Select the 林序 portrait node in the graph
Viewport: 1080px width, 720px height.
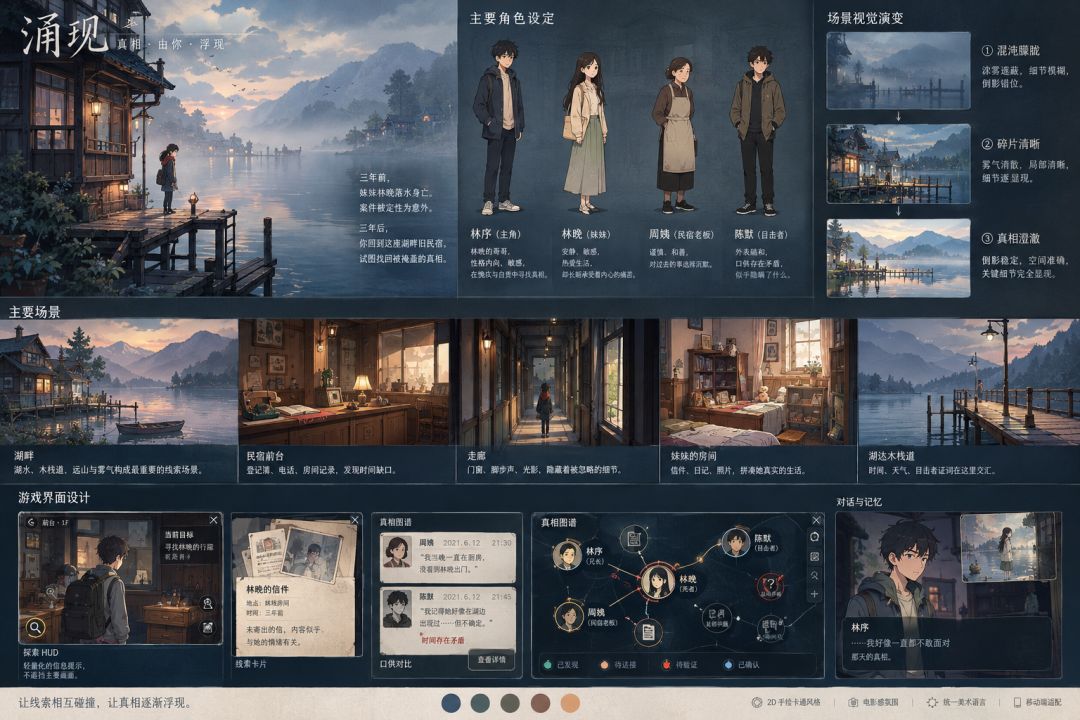[x=567, y=555]
